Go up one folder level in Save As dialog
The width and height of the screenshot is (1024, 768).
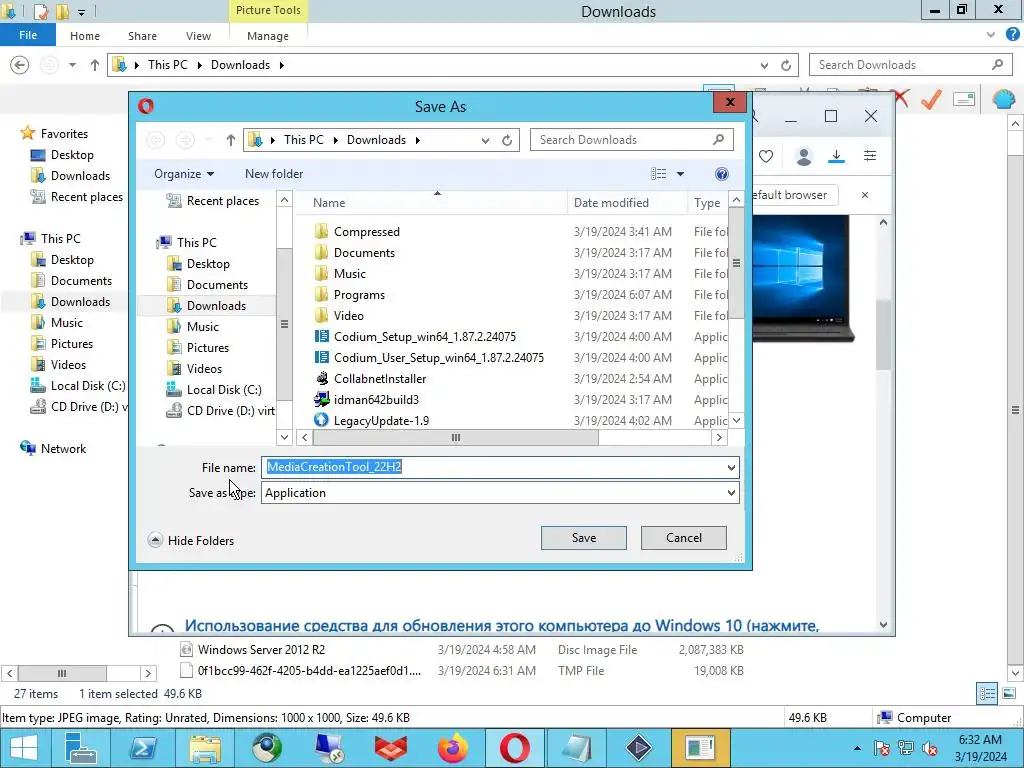[231, 140]
